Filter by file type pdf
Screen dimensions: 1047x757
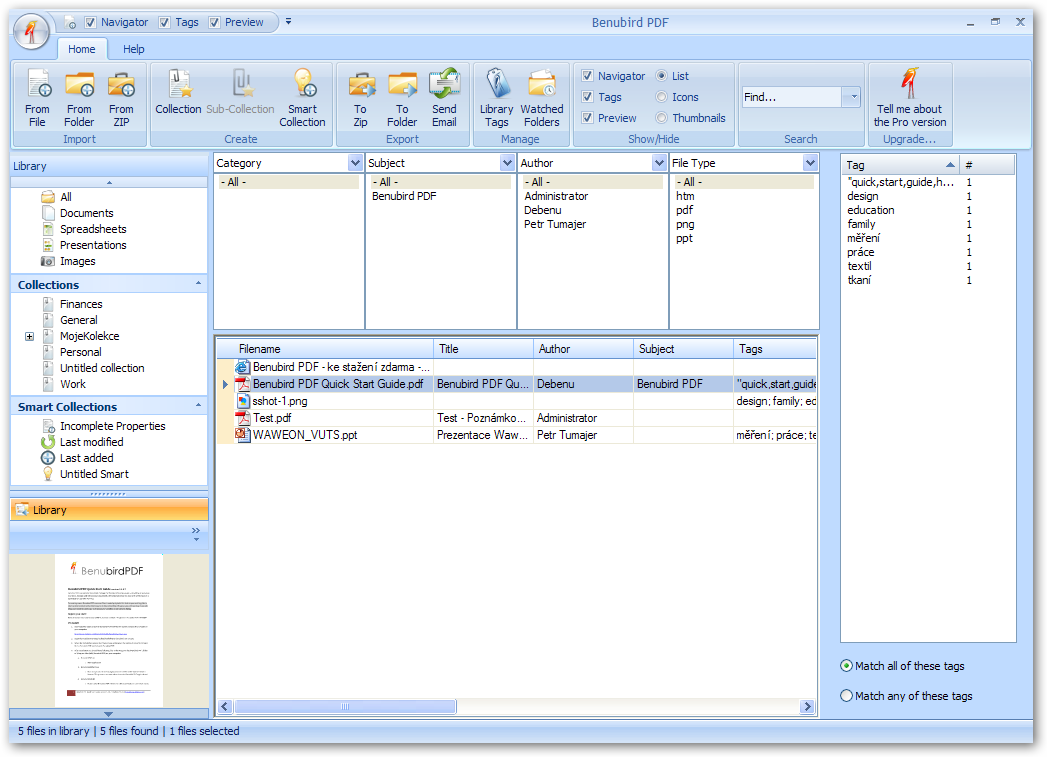pos(684,210)
